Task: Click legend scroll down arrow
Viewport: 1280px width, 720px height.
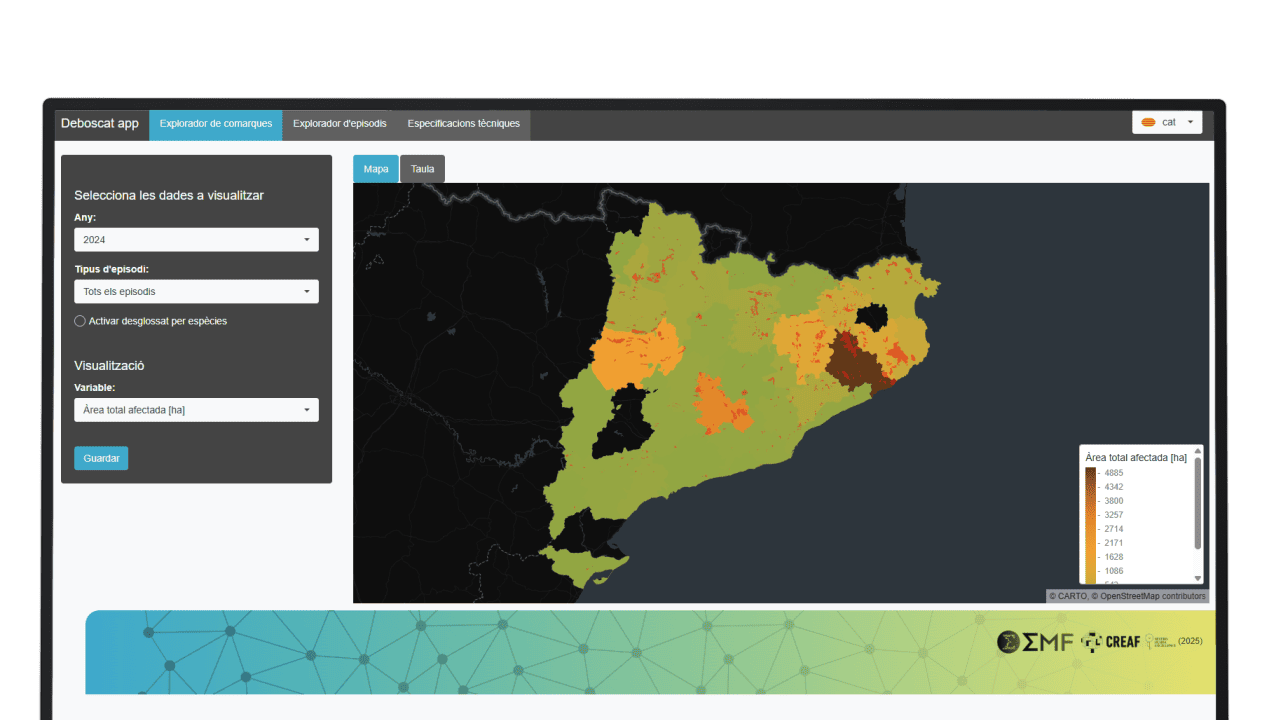Action: click(1198, 578)
